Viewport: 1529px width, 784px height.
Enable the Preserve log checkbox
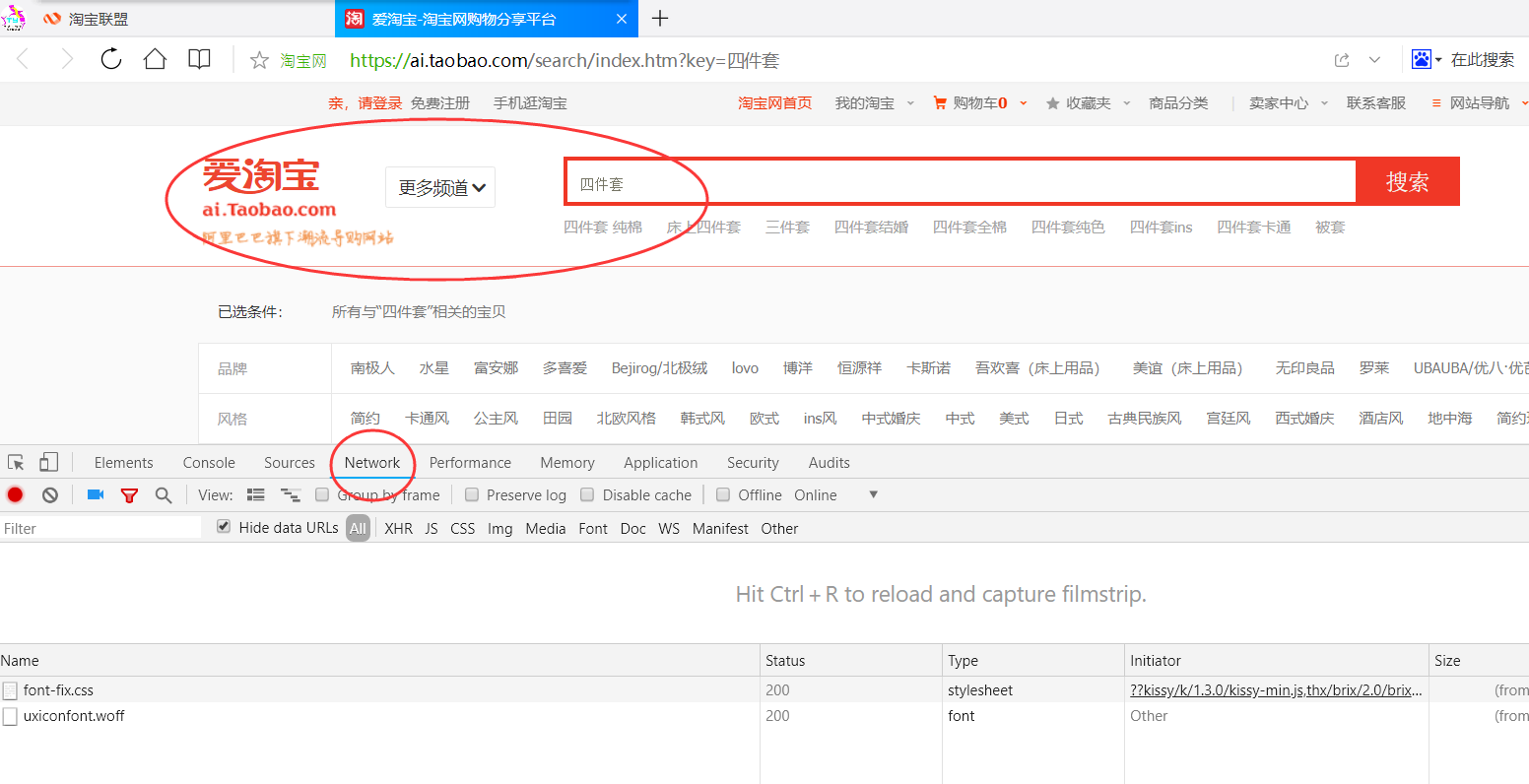[472, 494]
